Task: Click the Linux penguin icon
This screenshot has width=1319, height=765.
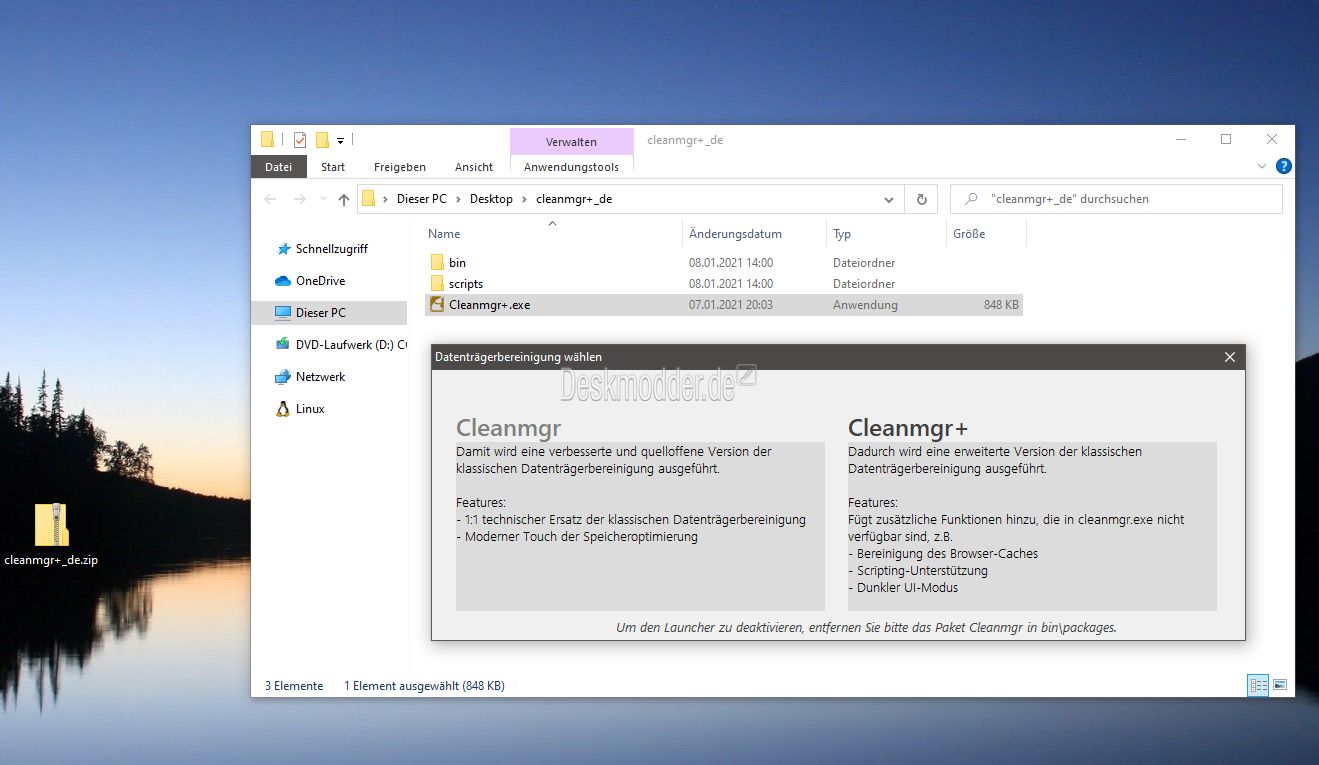Action: [282, 409]
